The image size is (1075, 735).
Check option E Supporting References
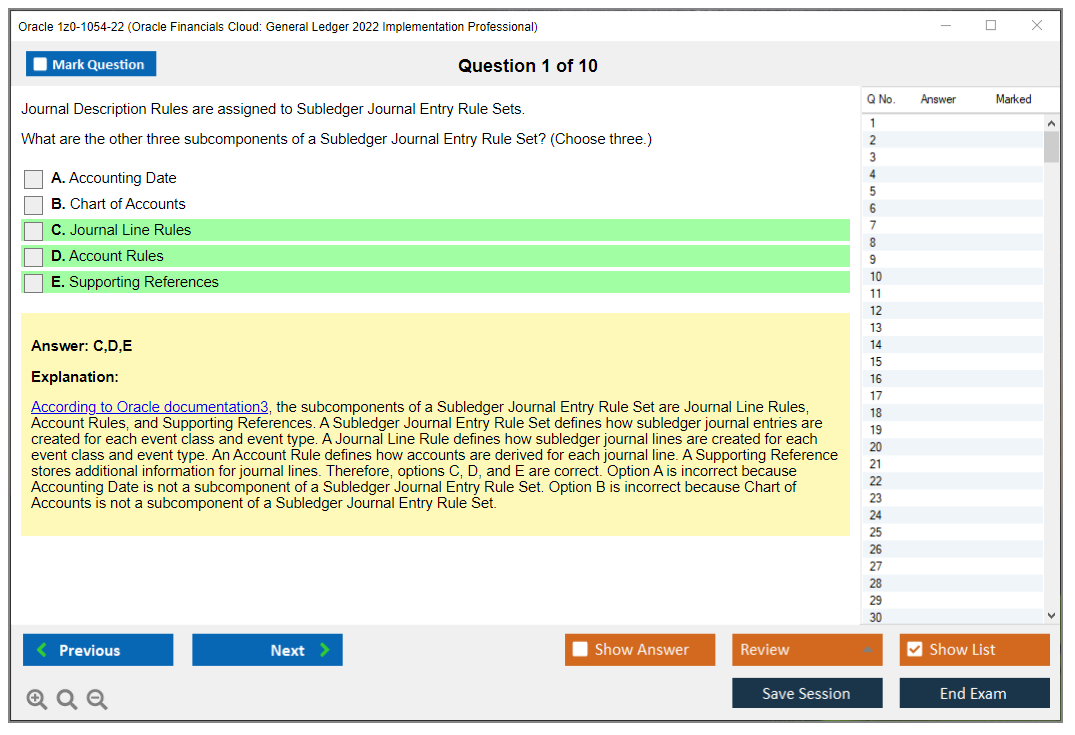[x=34, y=283]
